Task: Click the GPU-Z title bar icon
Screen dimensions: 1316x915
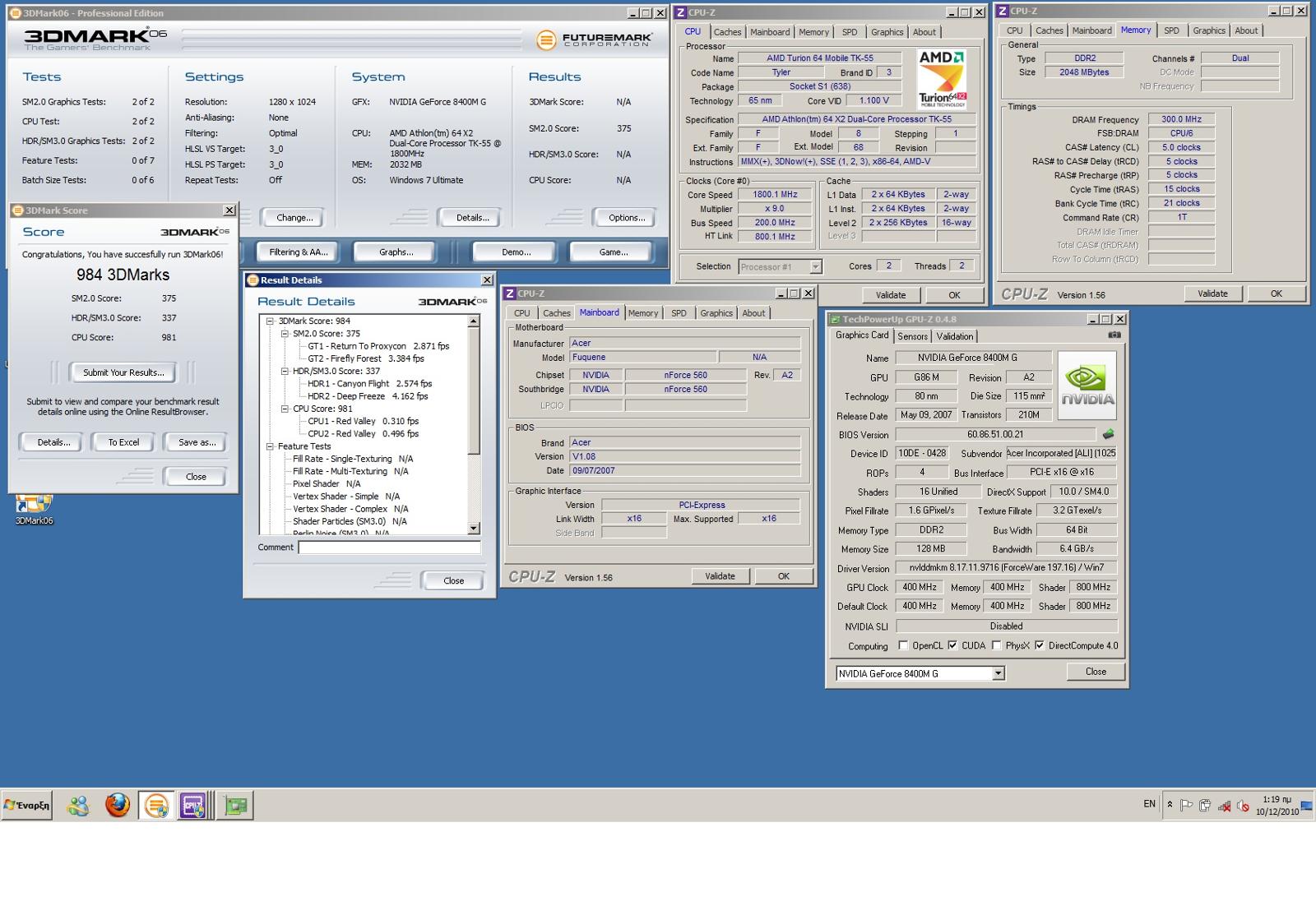Action: coord(836,319)
